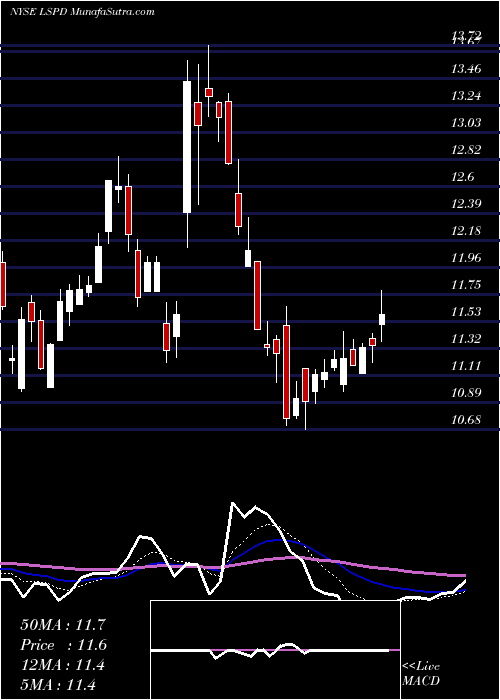Select the 12.39 price axis label
The image size is (500, 700).
pos(467,204)
